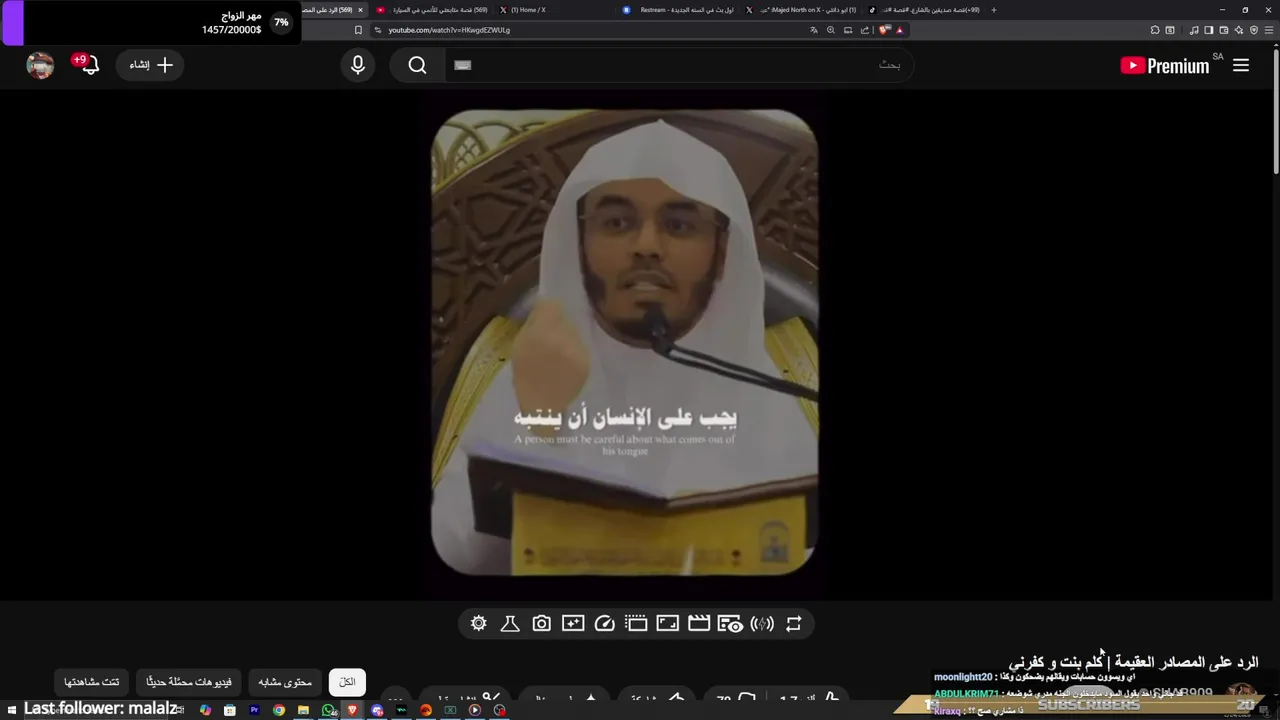Click the translate page icon in address bar
Screen dimensions: 1280x720
(x=814, y=30)
